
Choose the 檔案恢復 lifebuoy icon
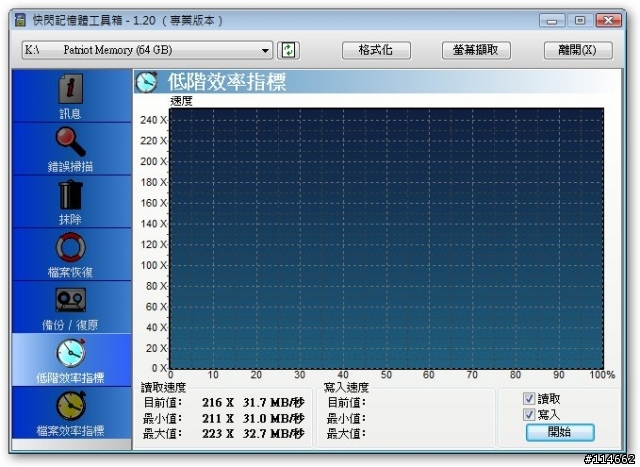(x=71, y=247)
